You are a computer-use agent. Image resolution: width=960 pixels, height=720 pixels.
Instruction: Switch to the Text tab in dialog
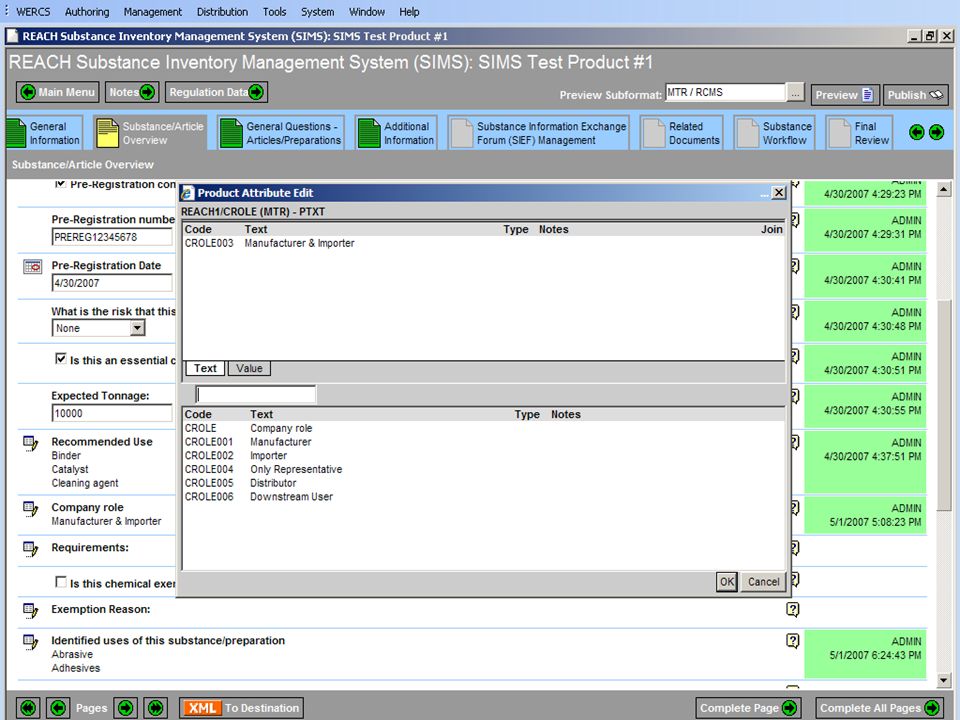pos(205,369)
